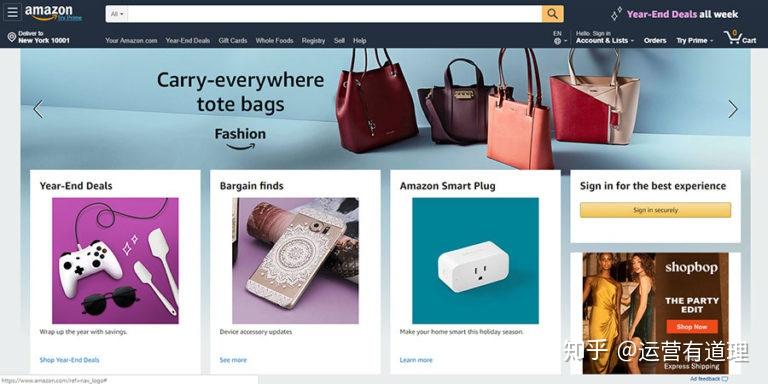Screen dimensions: 768x384
Task: Open the Gift Cards nav item
Action: (x=233, y=41)
